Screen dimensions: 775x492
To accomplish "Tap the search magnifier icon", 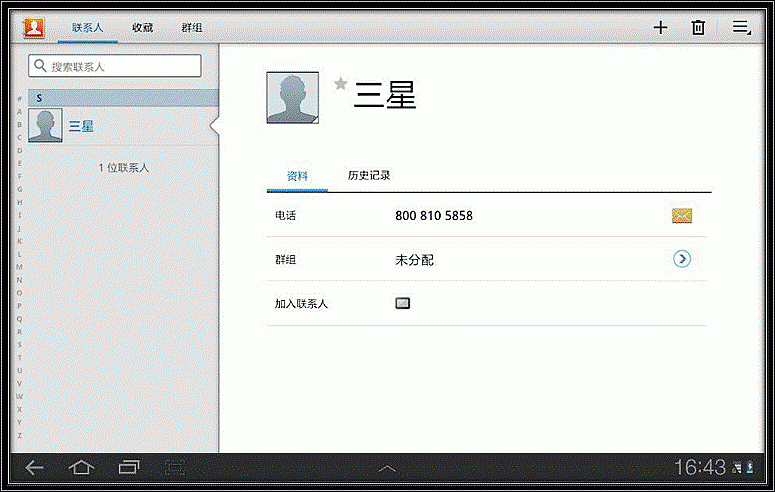I will click(x=41, y=66).
